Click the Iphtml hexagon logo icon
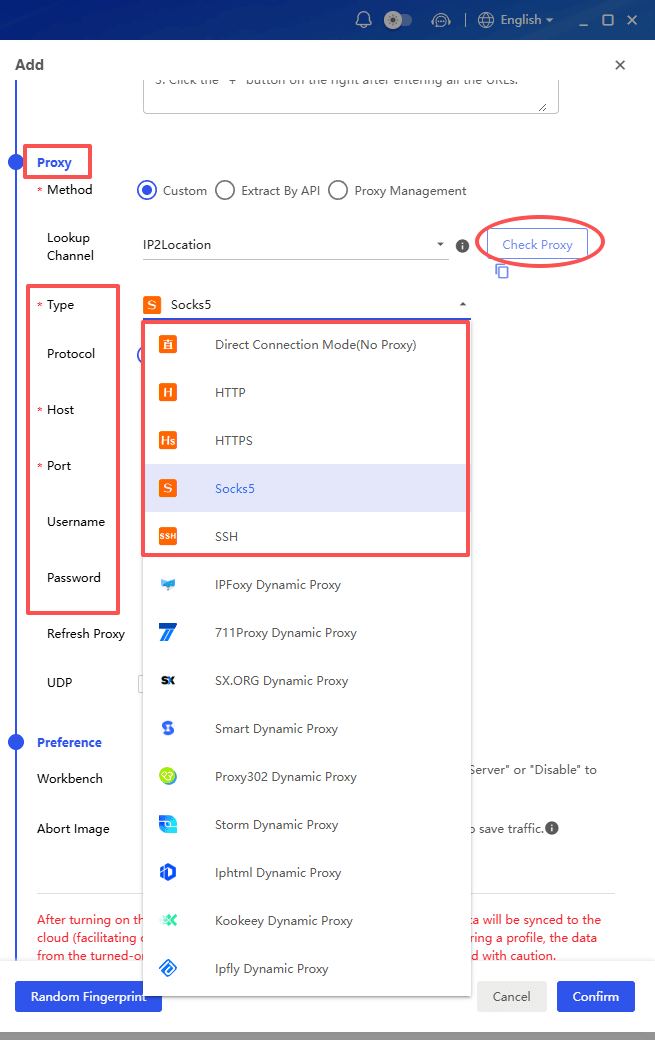The height and width of the screenshot is (1040, 655). pyautogui.click(x=168, y=872)
